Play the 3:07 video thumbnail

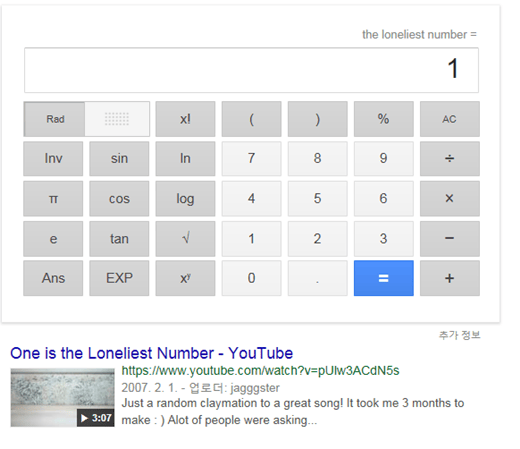tap(62, 397)
